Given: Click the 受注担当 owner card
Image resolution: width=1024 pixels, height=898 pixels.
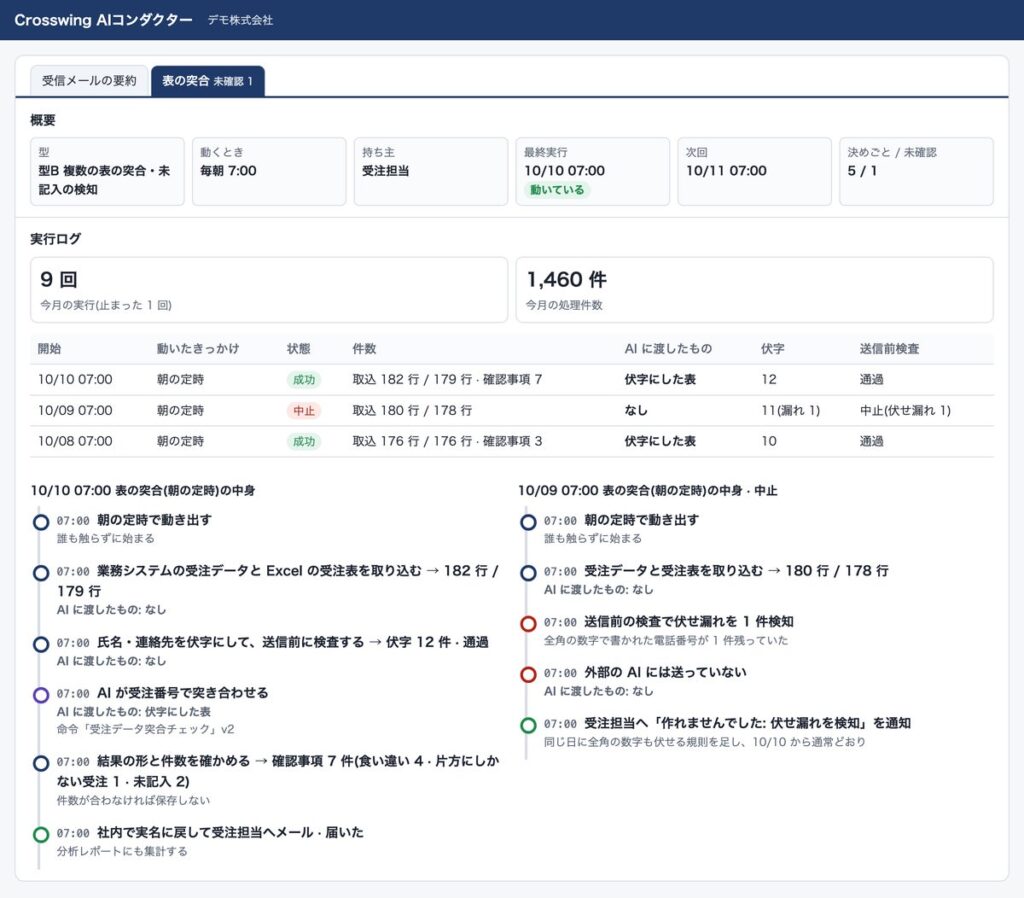Looking at the screenshot, I should [431, 171].
